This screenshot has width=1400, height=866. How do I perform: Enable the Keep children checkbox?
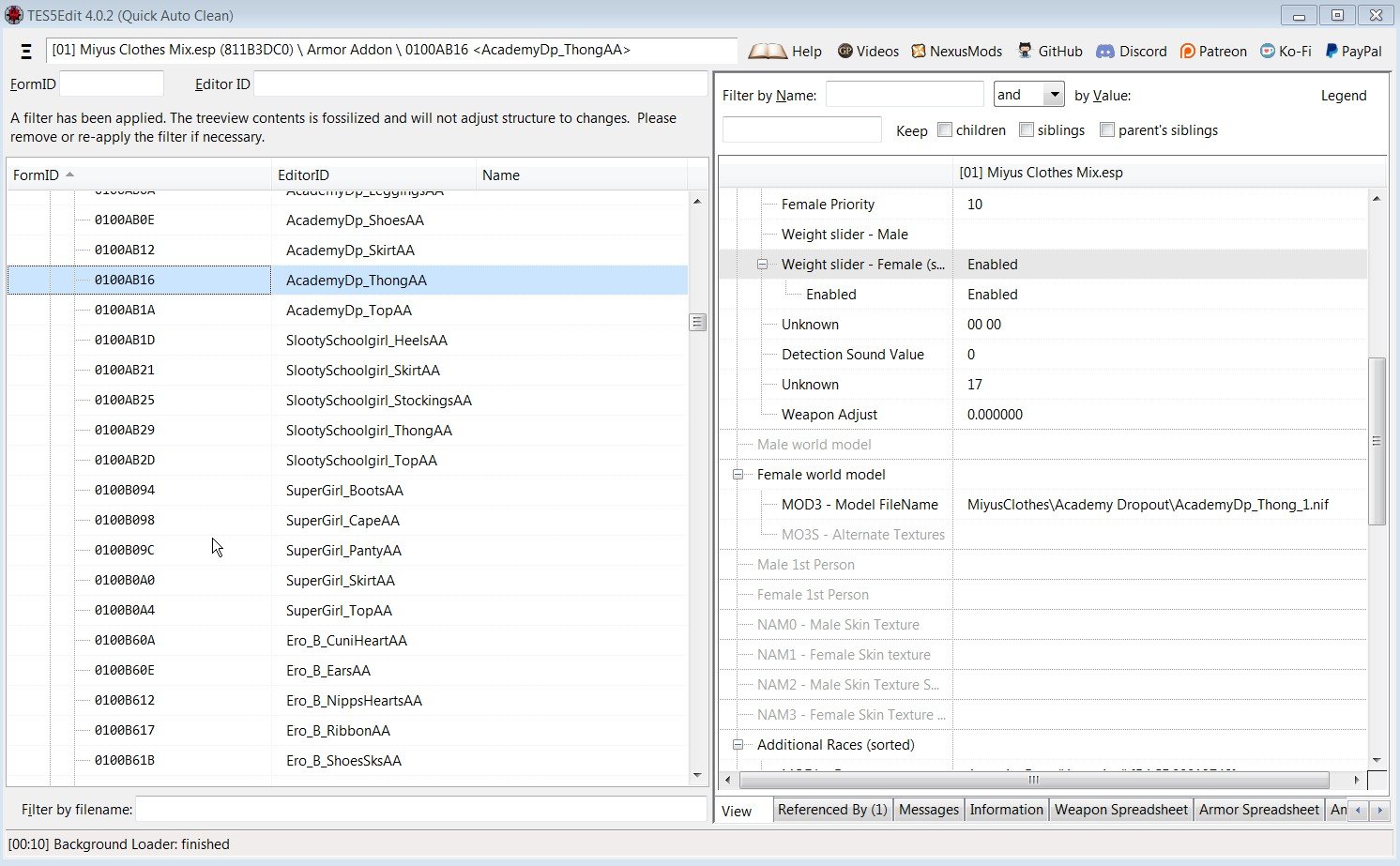tap(945, 130)
